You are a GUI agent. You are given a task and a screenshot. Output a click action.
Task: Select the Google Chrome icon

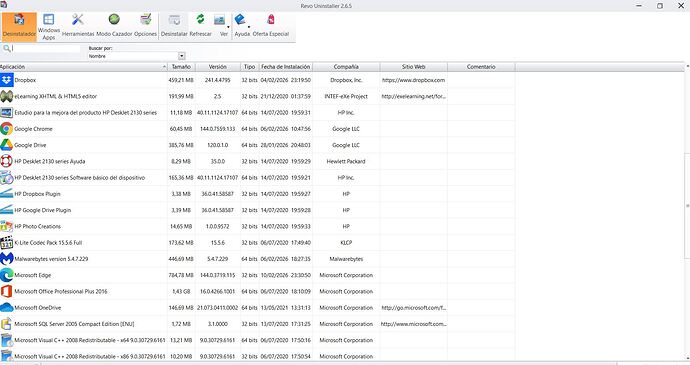pyautogui.click(x=7, y=129)
